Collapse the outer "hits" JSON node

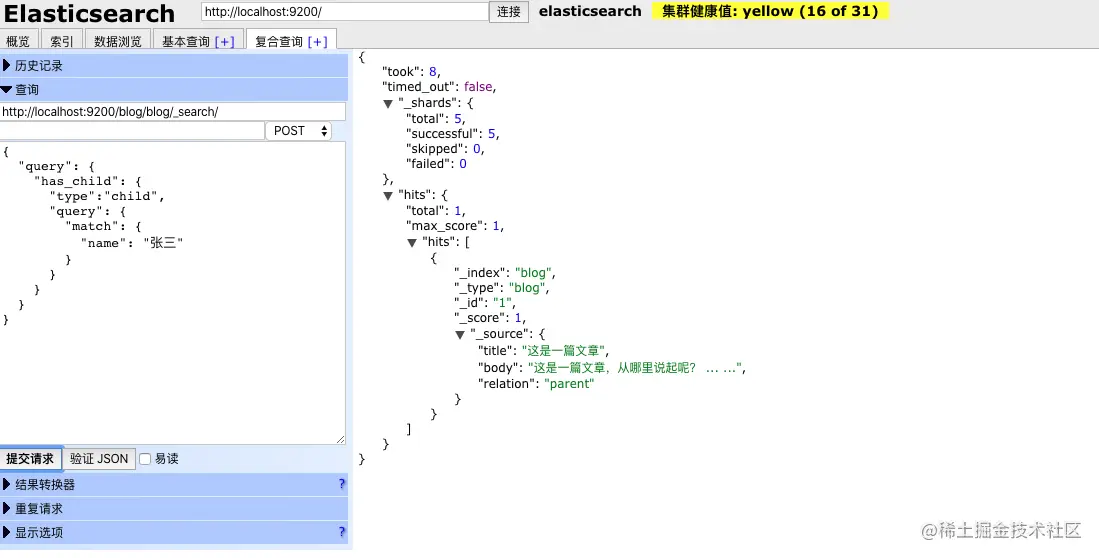pos(388,196)
